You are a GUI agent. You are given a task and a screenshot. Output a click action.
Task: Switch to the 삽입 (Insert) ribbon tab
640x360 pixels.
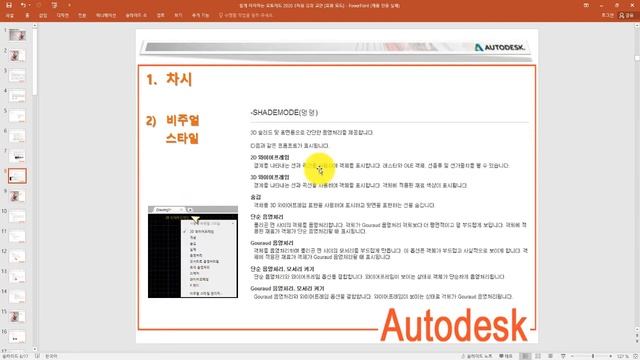point(43,16)
